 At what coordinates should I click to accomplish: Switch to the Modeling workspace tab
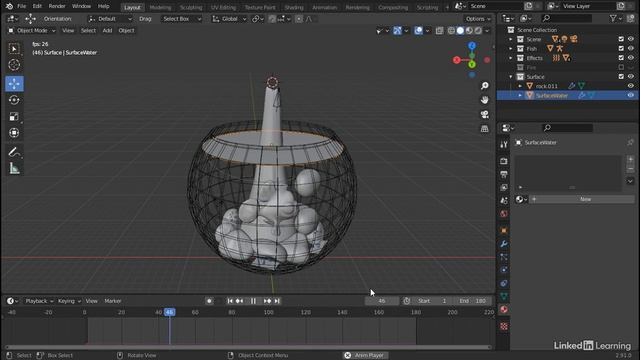(x=160, y=7)
